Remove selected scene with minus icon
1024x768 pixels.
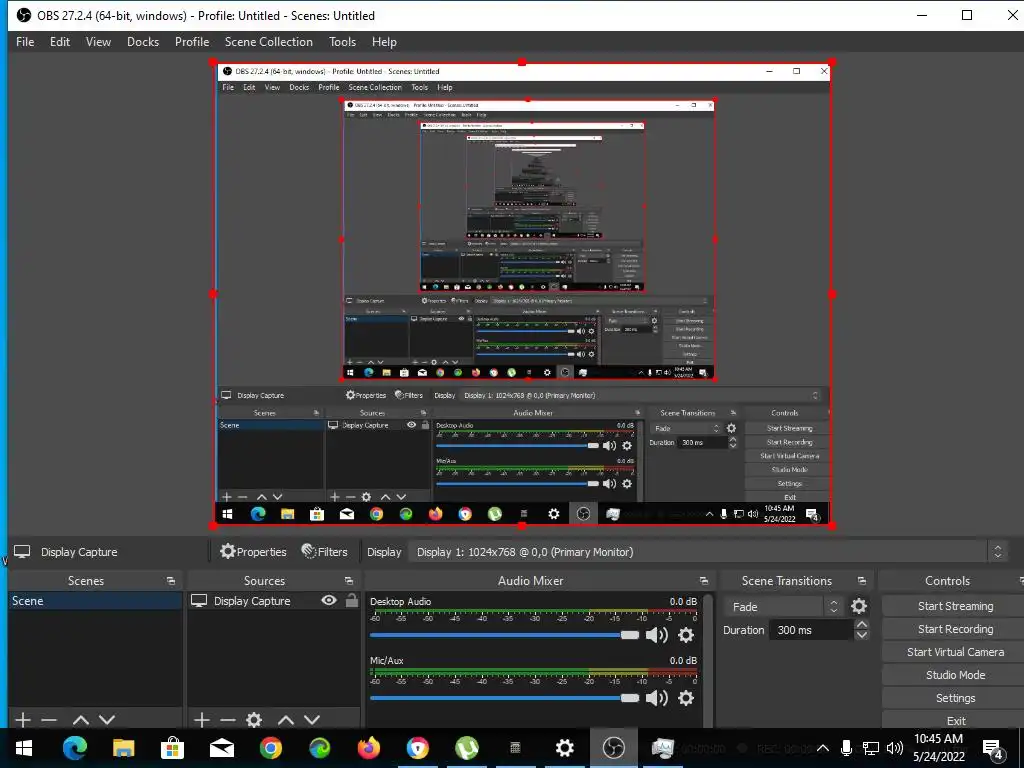click(x=49, y=720)
